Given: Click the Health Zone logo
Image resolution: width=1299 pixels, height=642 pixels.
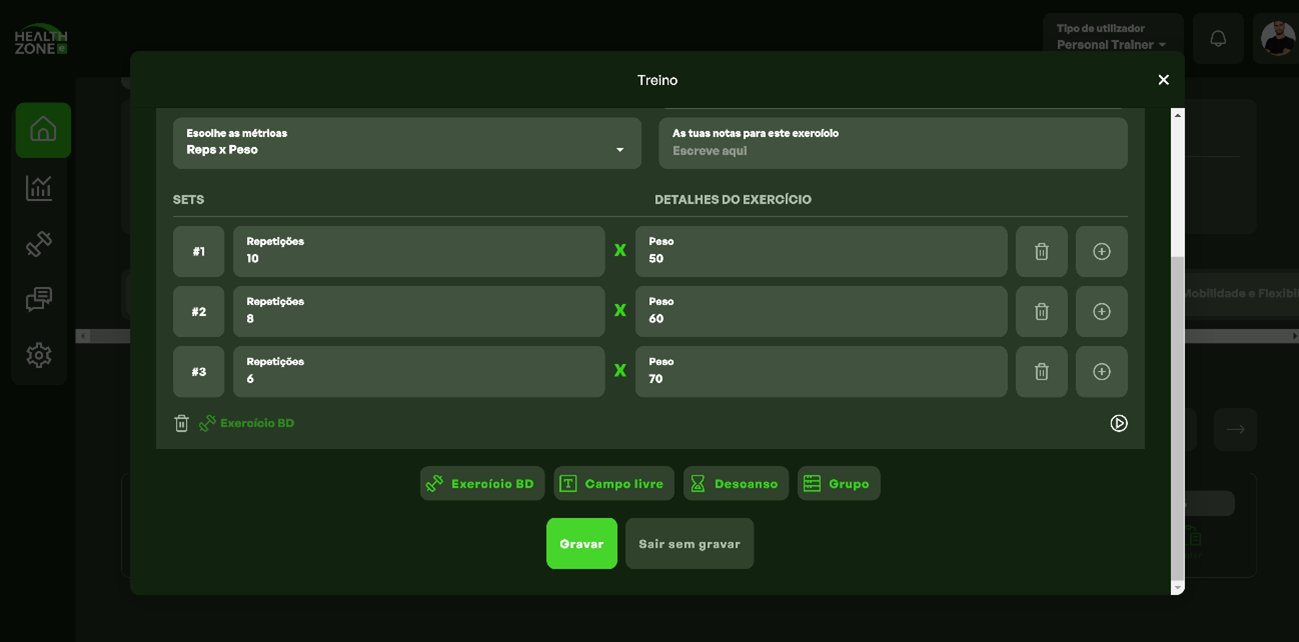Looking at the screenshot, I should (41, 39).
